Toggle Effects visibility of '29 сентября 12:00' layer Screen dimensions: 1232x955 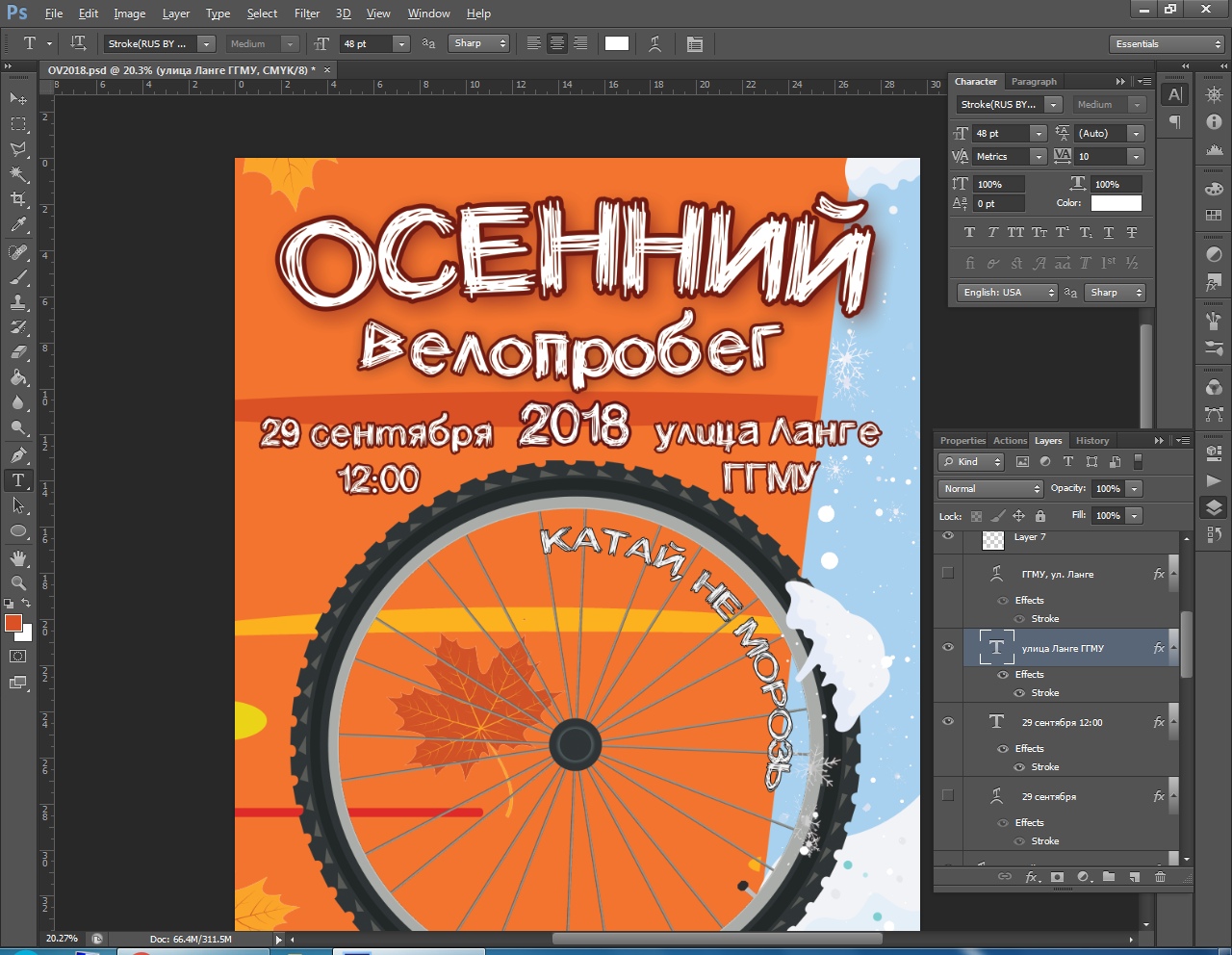coord(1003,749)
